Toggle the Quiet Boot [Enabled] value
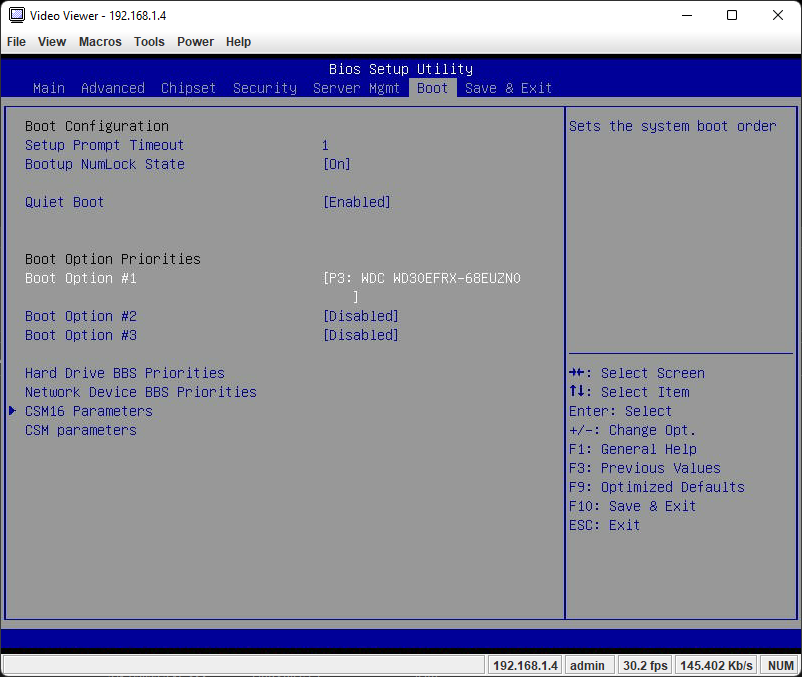802x677 pixels. 357,202
